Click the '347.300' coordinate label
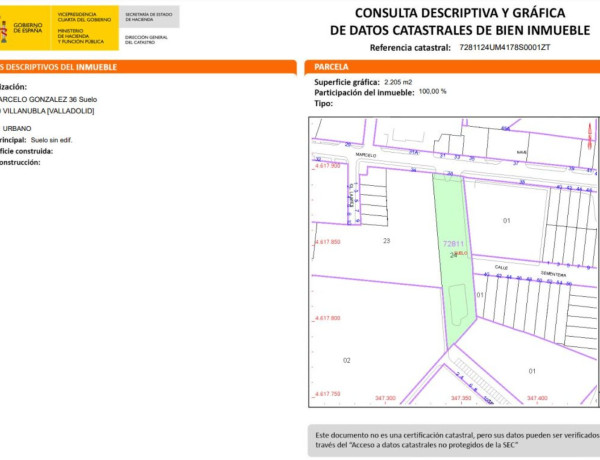This screenshot has width=600, height=460. pos(385,398)
